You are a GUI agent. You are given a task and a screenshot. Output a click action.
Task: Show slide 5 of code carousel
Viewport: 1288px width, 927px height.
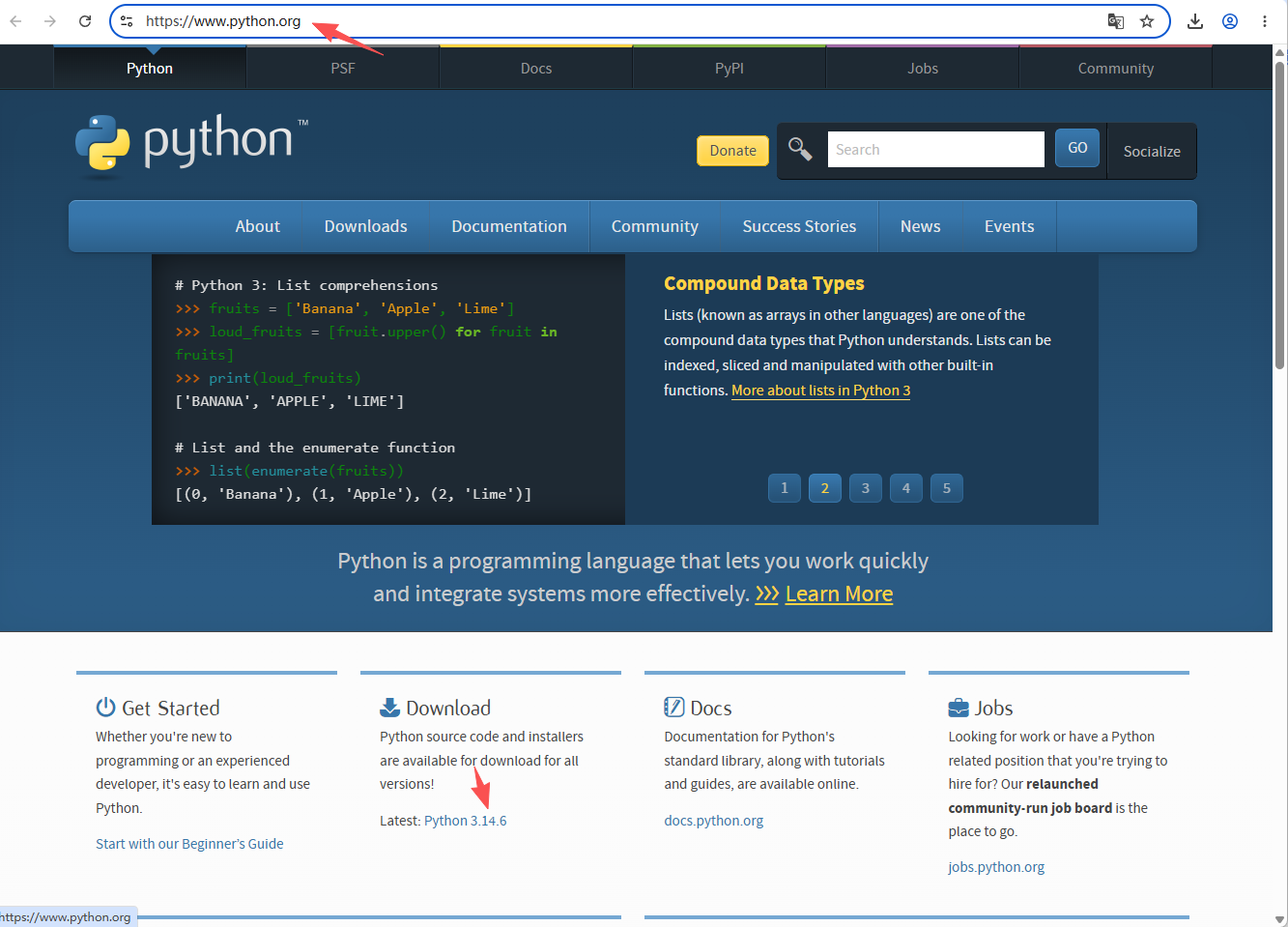point(947,488)
